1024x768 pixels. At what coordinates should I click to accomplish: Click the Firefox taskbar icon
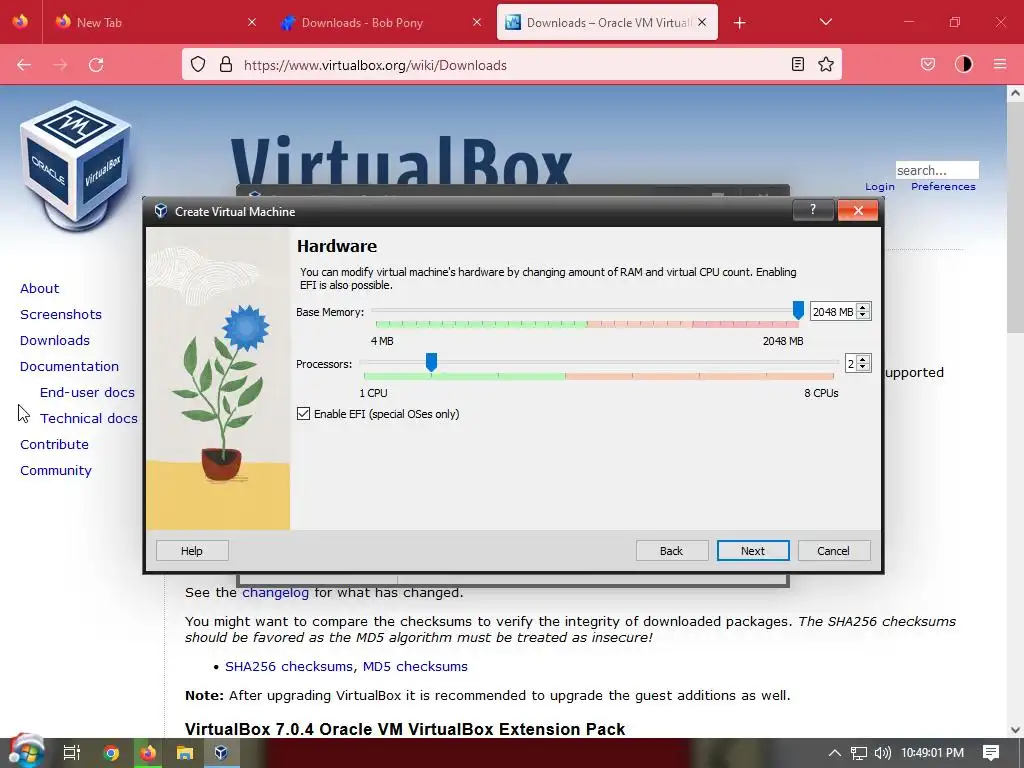click(148, 753)
